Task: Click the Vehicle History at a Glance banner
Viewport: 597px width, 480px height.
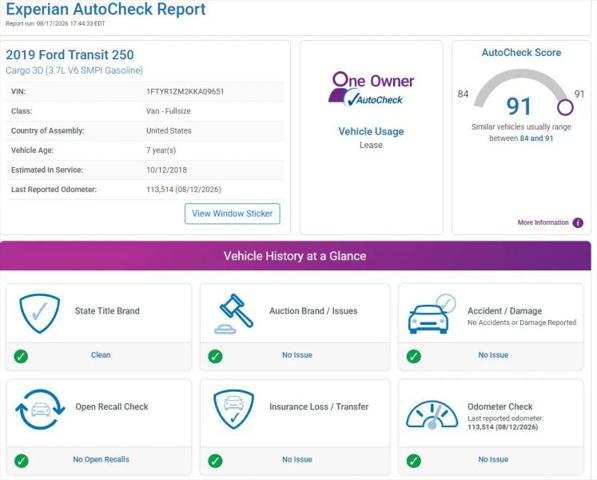Action: click(x=295, y=256)
